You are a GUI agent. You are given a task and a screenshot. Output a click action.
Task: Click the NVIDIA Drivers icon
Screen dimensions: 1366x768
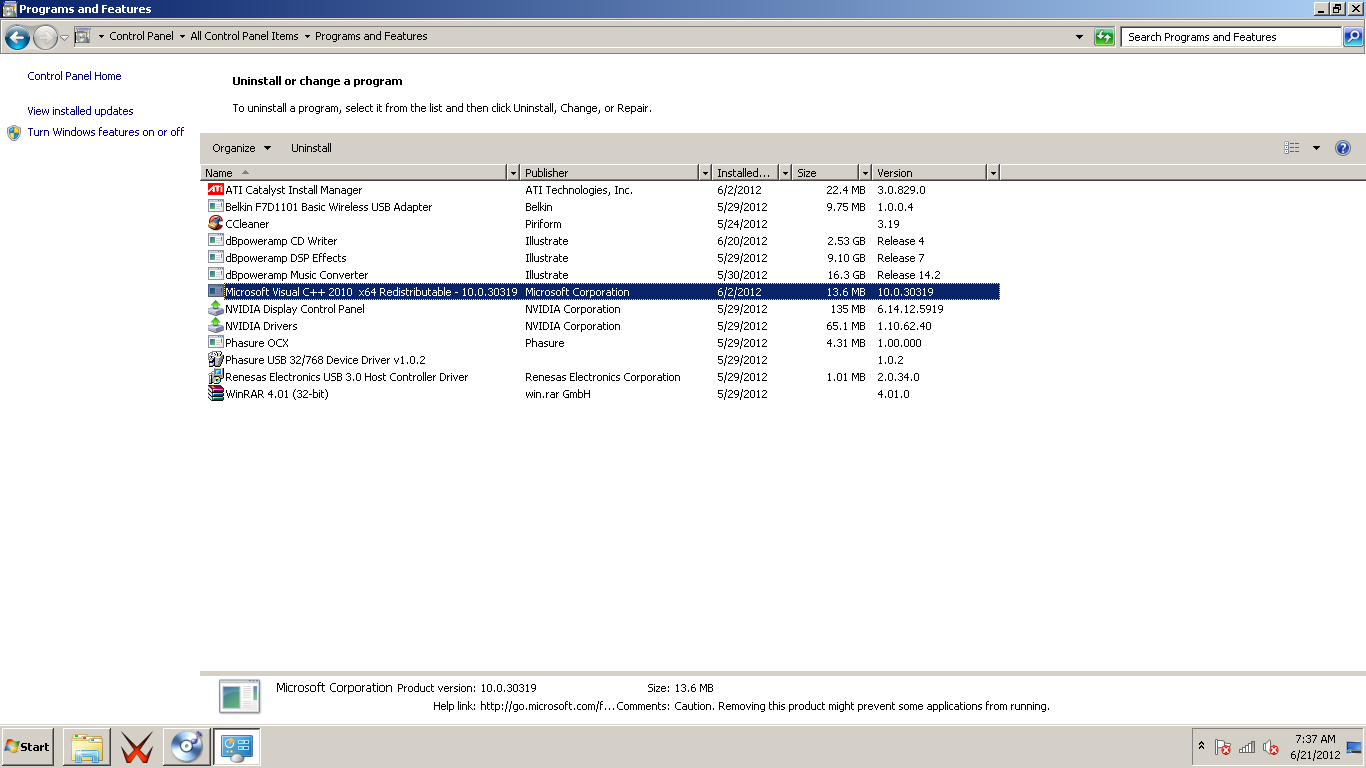pos(215,326)
